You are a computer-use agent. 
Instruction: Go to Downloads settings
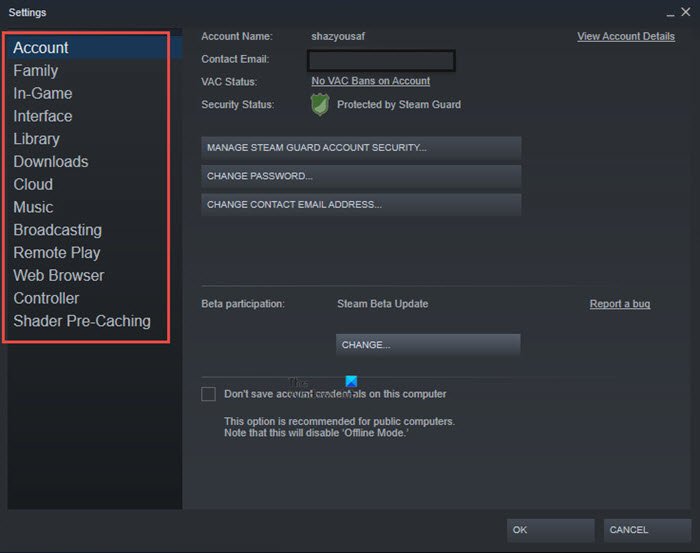pyautogui.click(x=50, y=162)
